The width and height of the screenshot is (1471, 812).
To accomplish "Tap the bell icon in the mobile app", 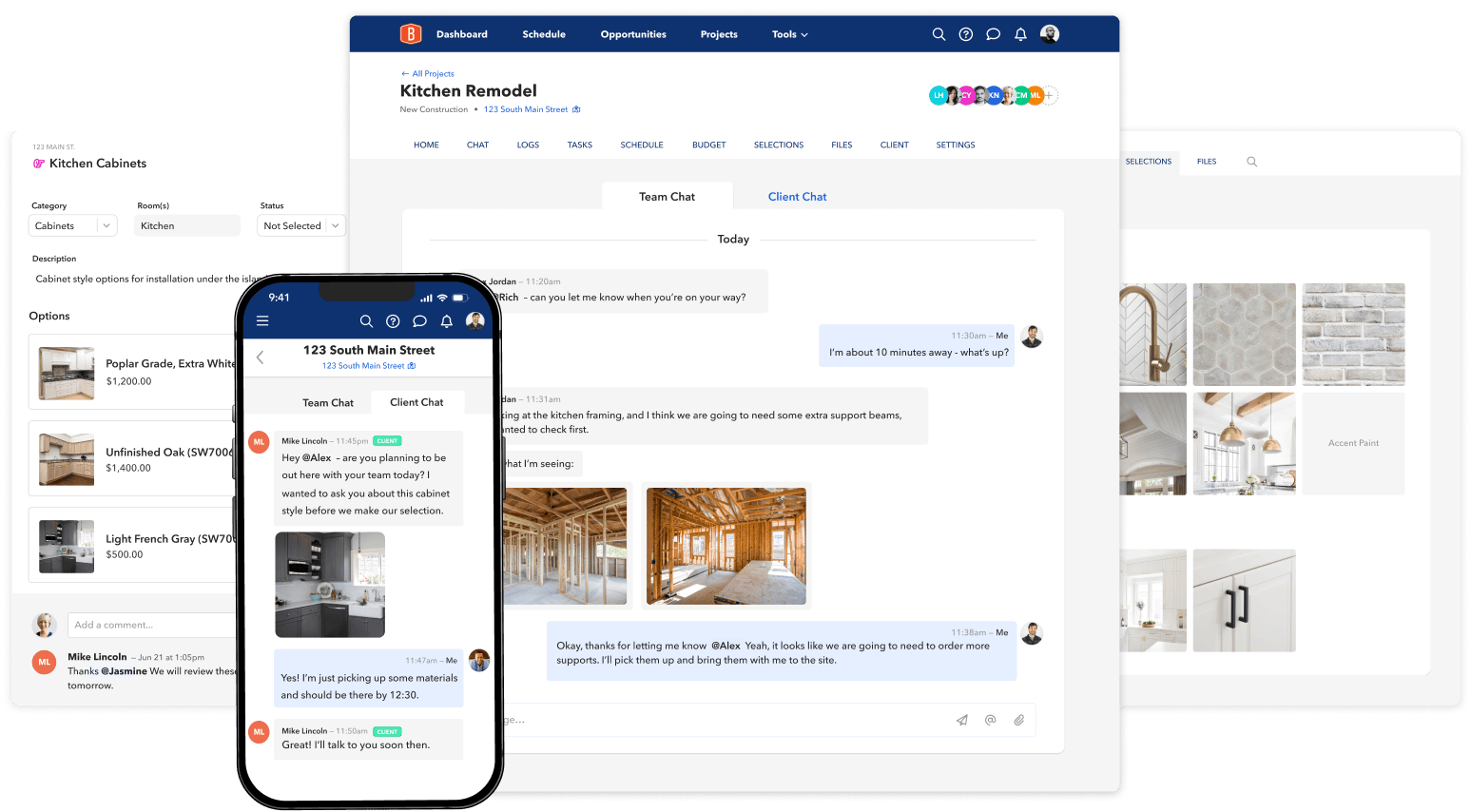I will 446,321.
